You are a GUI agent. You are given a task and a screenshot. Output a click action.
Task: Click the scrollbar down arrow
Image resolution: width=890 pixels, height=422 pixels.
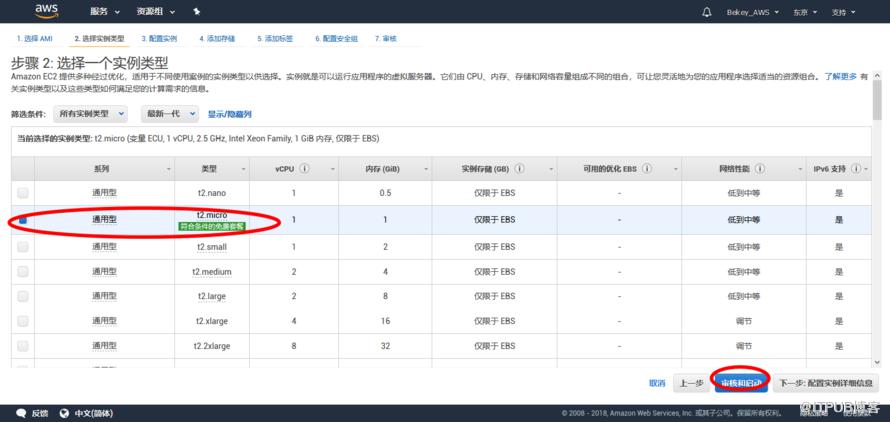(x=877, y=362)
